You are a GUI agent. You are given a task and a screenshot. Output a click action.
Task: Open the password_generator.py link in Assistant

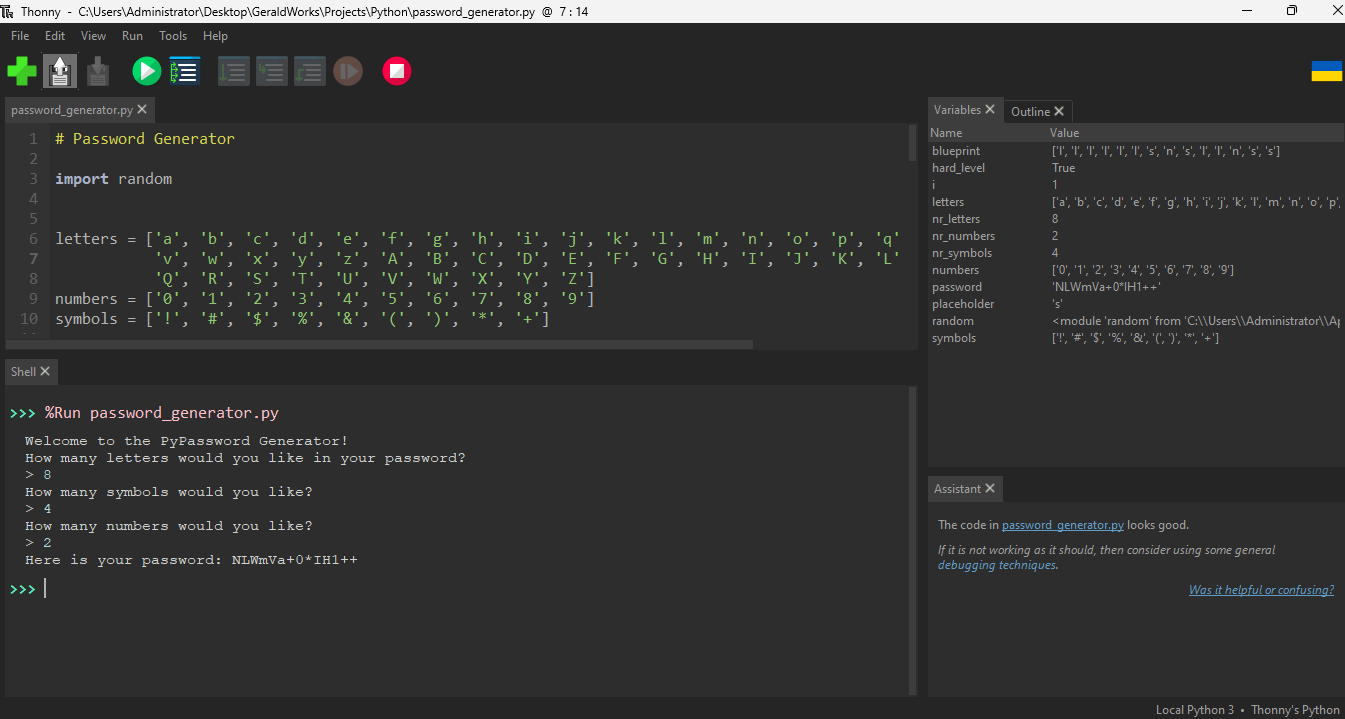tap(1062, 525)
